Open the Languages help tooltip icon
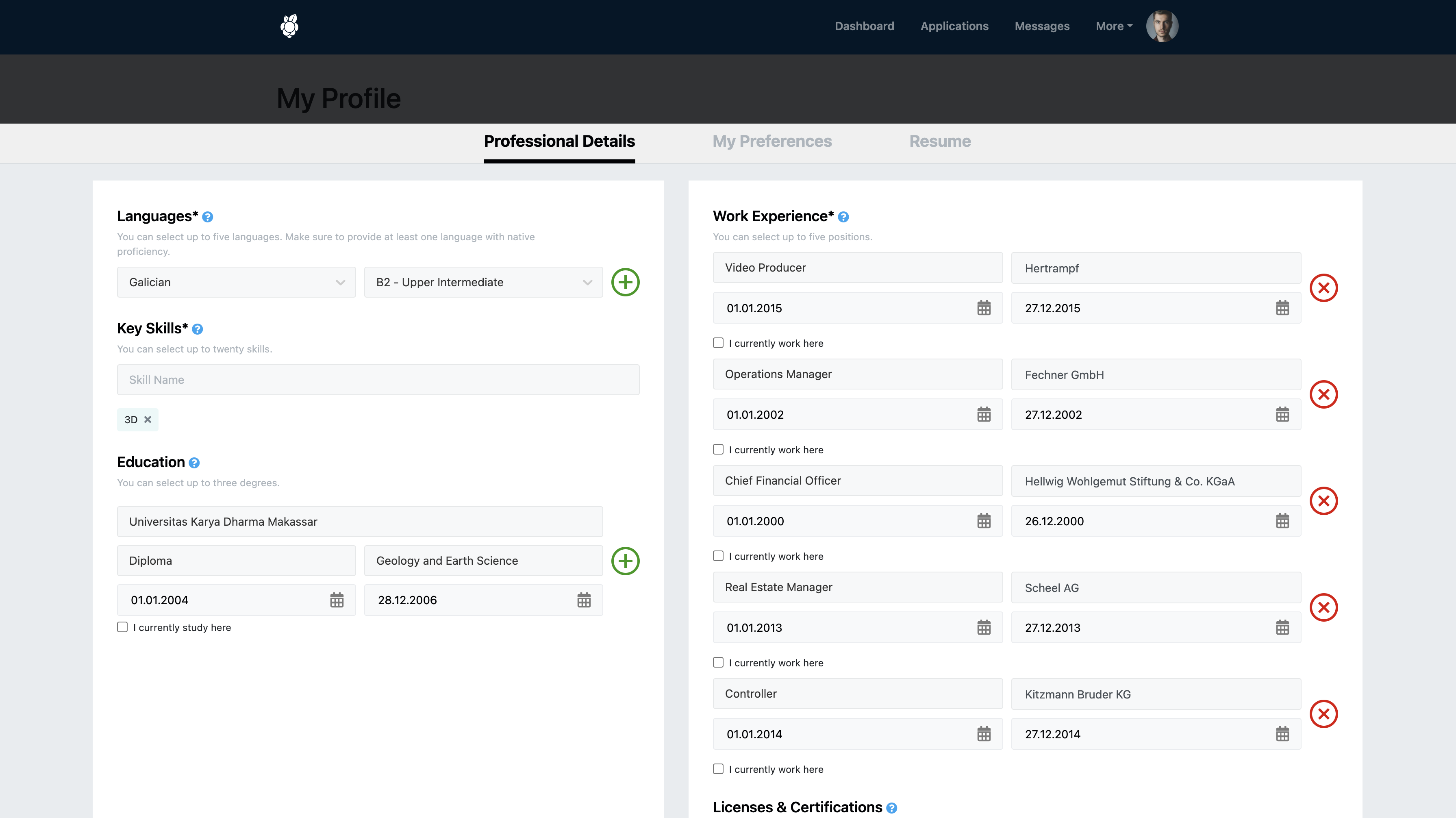This screenshot has height=818, width=1456. (207, 217)
